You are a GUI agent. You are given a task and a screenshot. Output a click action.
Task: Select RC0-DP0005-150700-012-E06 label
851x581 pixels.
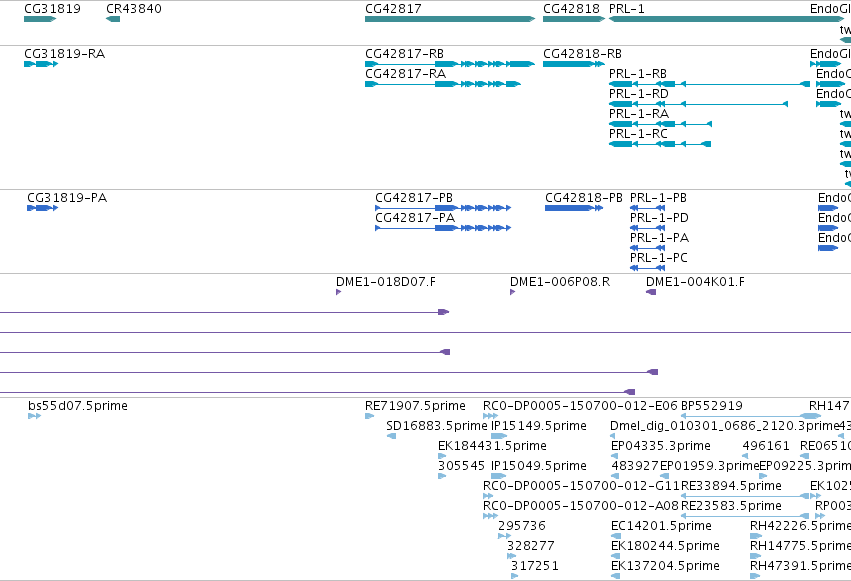pos(580,406)
